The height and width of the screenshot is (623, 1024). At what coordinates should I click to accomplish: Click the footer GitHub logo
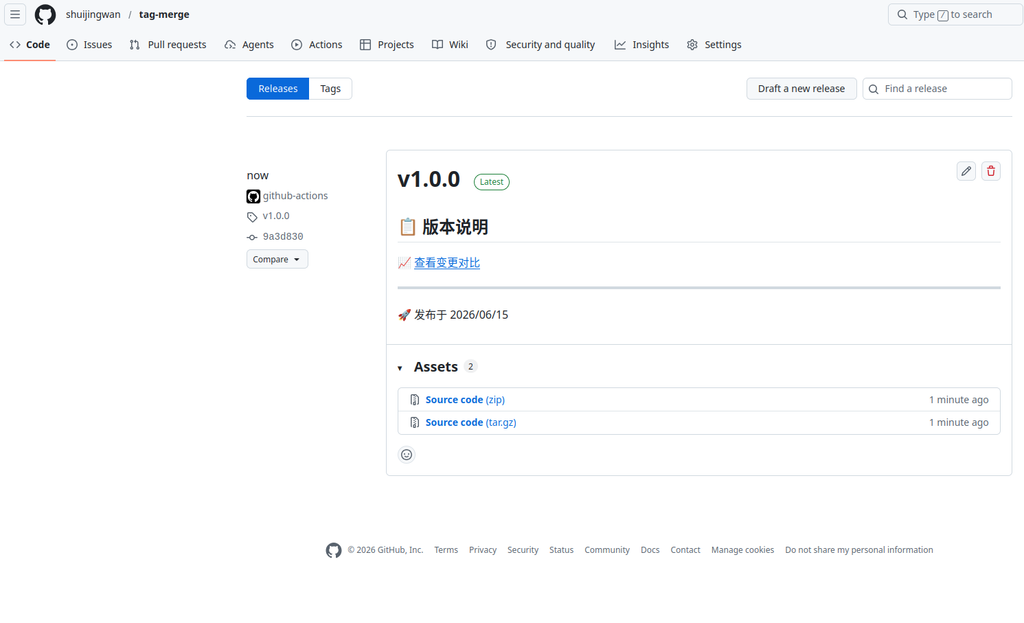coord(334,551)
